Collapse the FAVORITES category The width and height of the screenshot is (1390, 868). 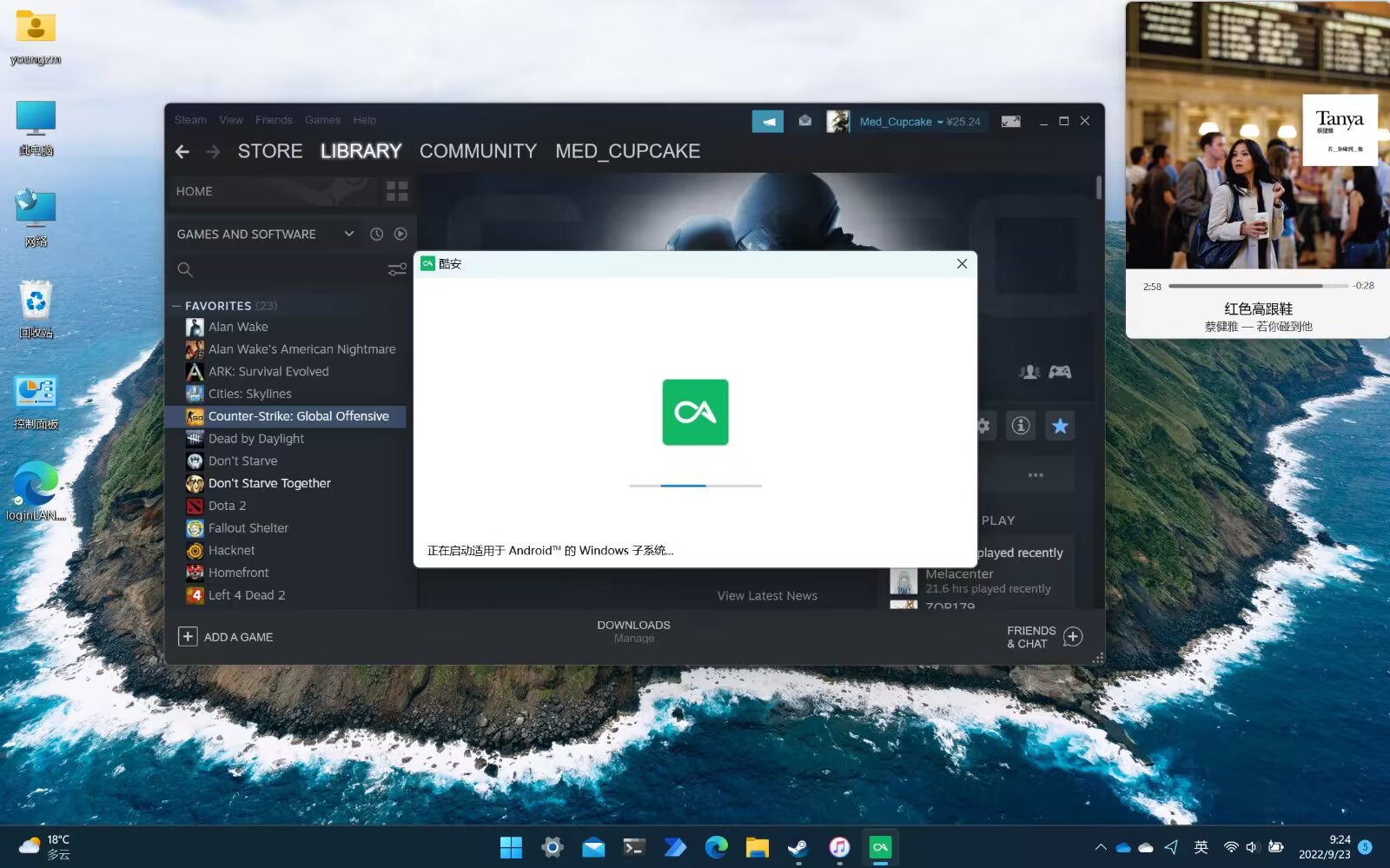(176, 306)
